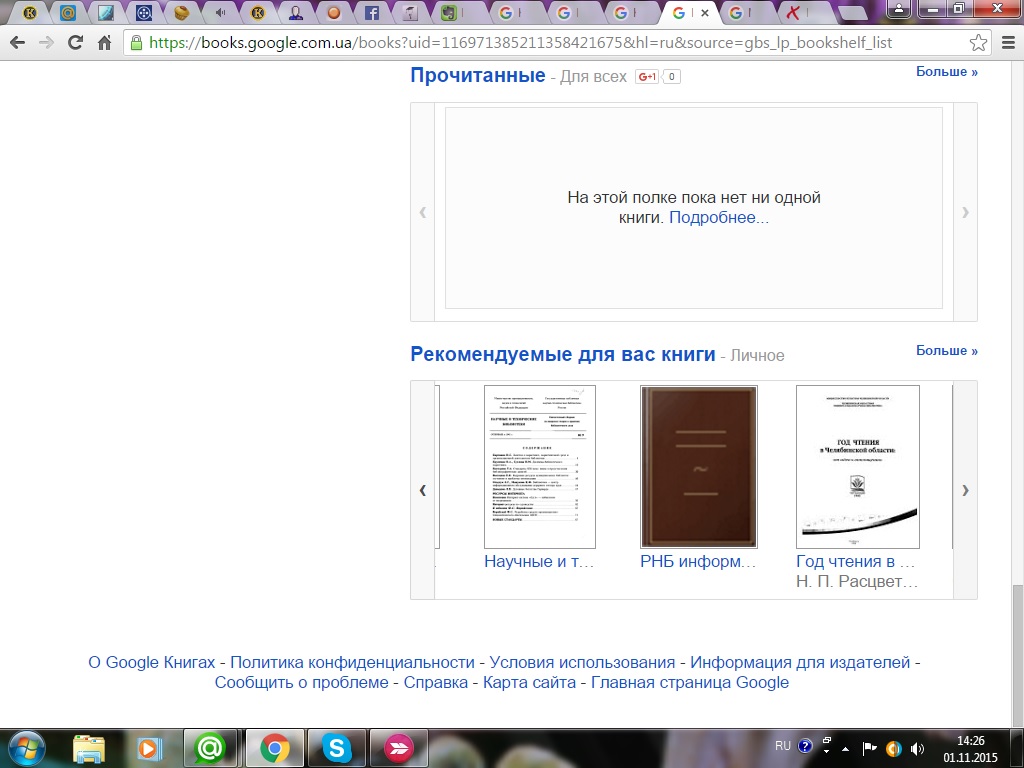
Task: Go back using the browser back arrow
Action: (18, 43)
